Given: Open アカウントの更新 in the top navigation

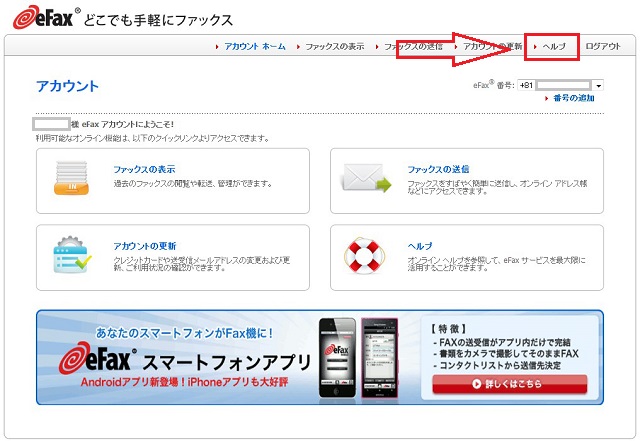Looking at the screenshot, I should tap(492, 47).
